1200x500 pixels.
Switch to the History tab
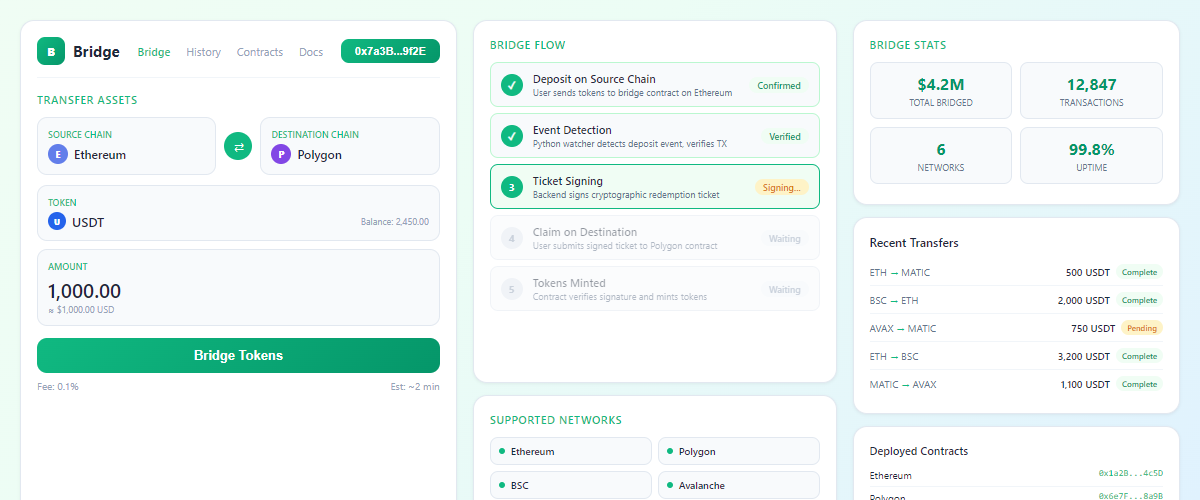point(203,52)
